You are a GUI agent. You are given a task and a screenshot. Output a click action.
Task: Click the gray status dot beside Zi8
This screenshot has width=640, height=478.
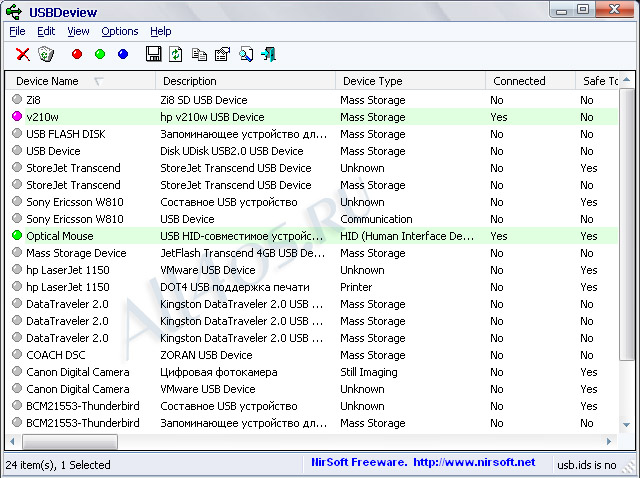tap(17, 99)
